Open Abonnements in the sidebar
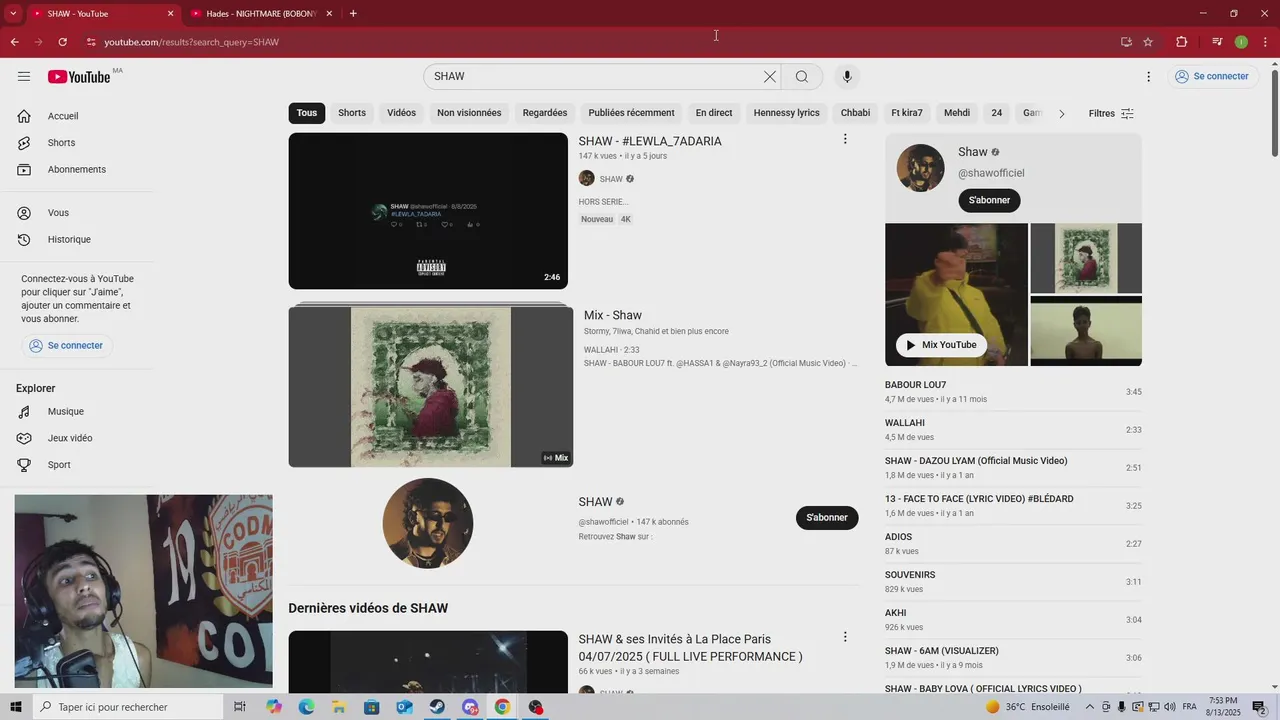 pyautogui.click(x=78, y=169)
